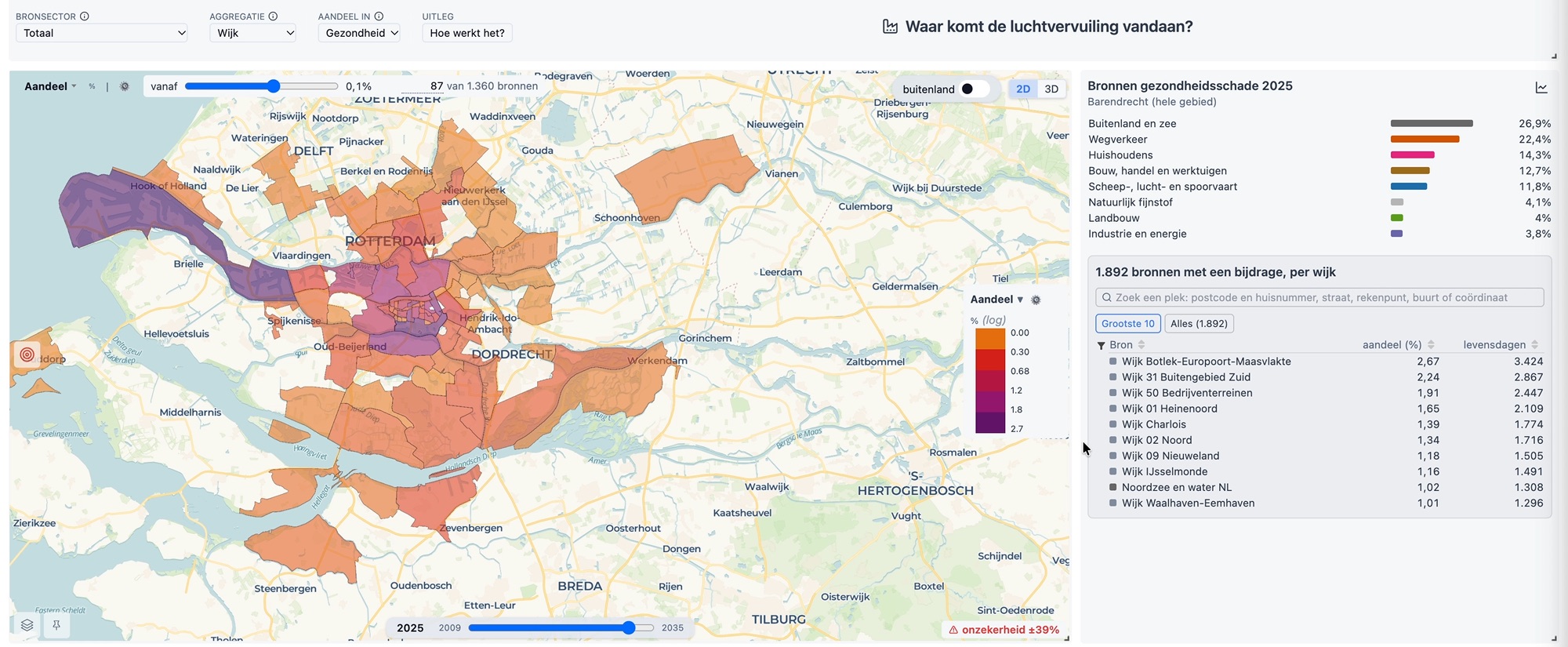Toggle the buitenland switch

(x=975, y=89)
